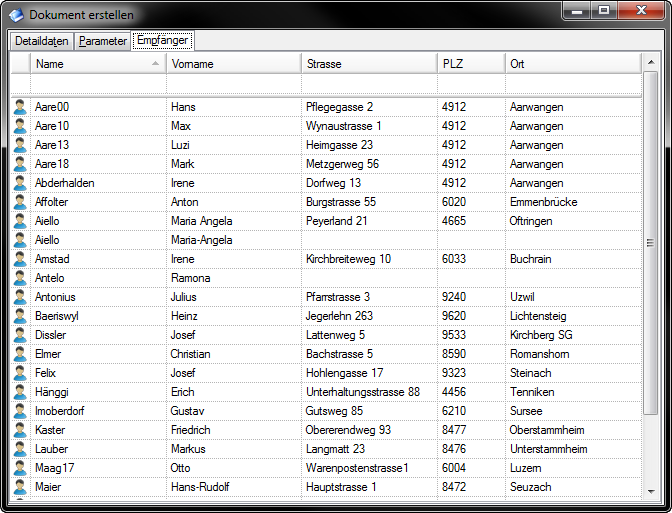Image resolution: width=672 pixels, height=513 pixels.
Task: Click the Ort column header
Action: coord(572,63)
